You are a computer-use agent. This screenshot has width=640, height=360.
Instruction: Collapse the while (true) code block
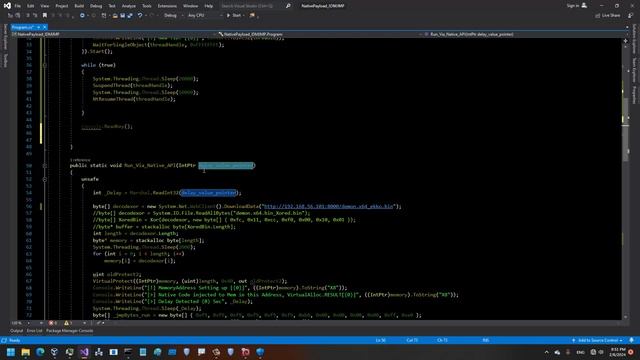click(x=45, y=65)
